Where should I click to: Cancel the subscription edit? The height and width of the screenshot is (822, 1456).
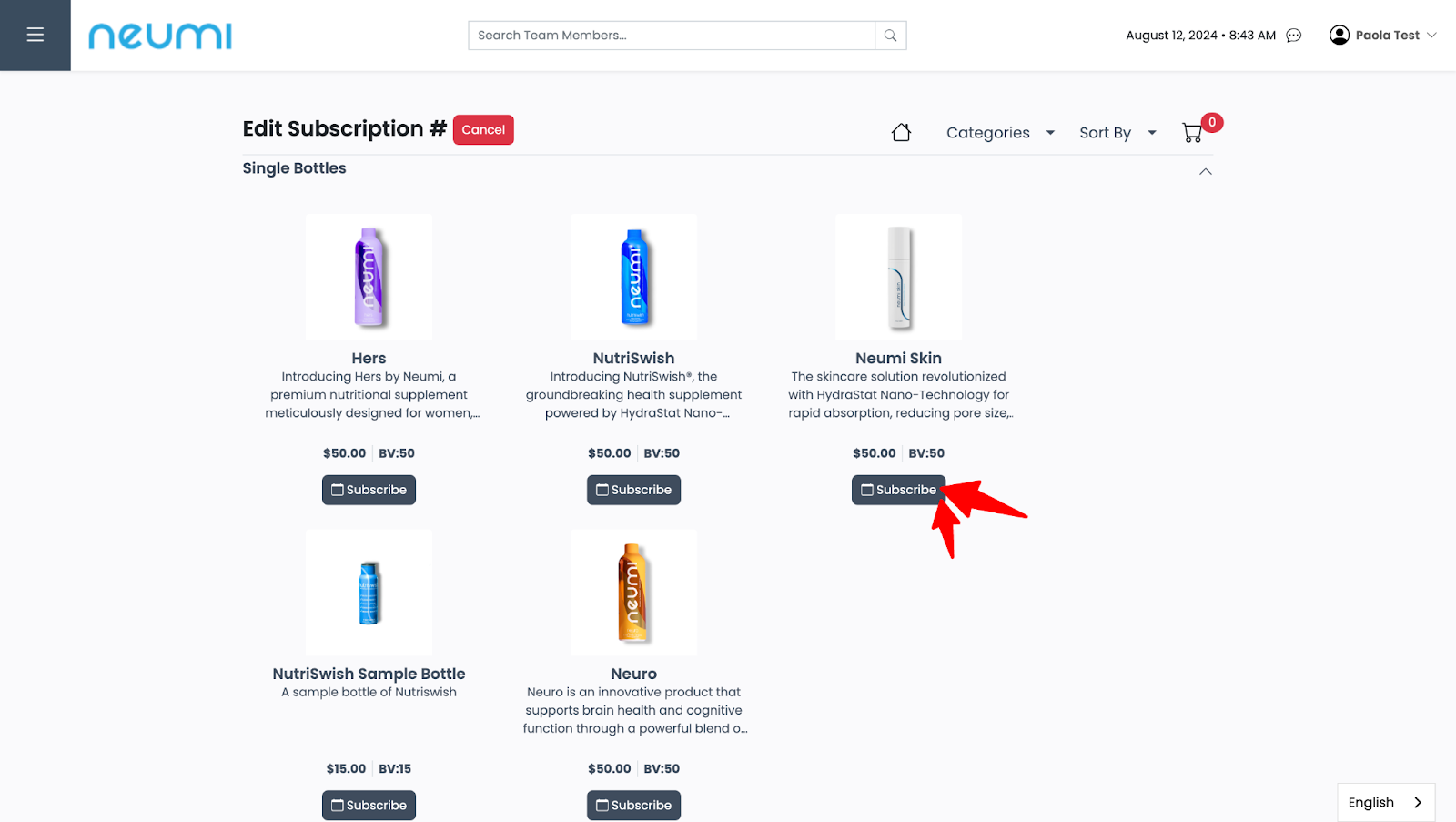[483, 130]
